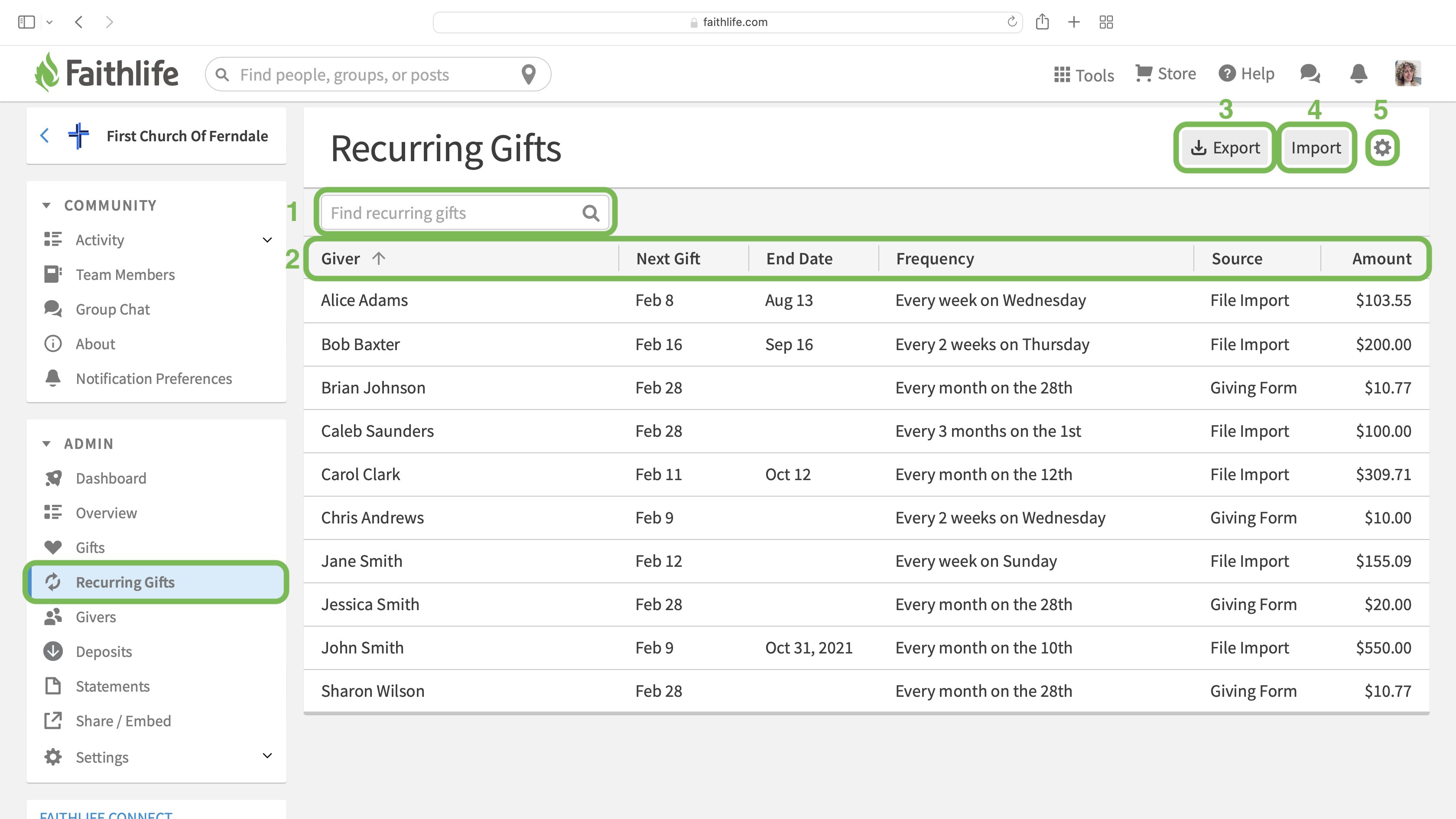Open First Church Of Ferndale group link
Screen dimensions: 1456x819
187,136
